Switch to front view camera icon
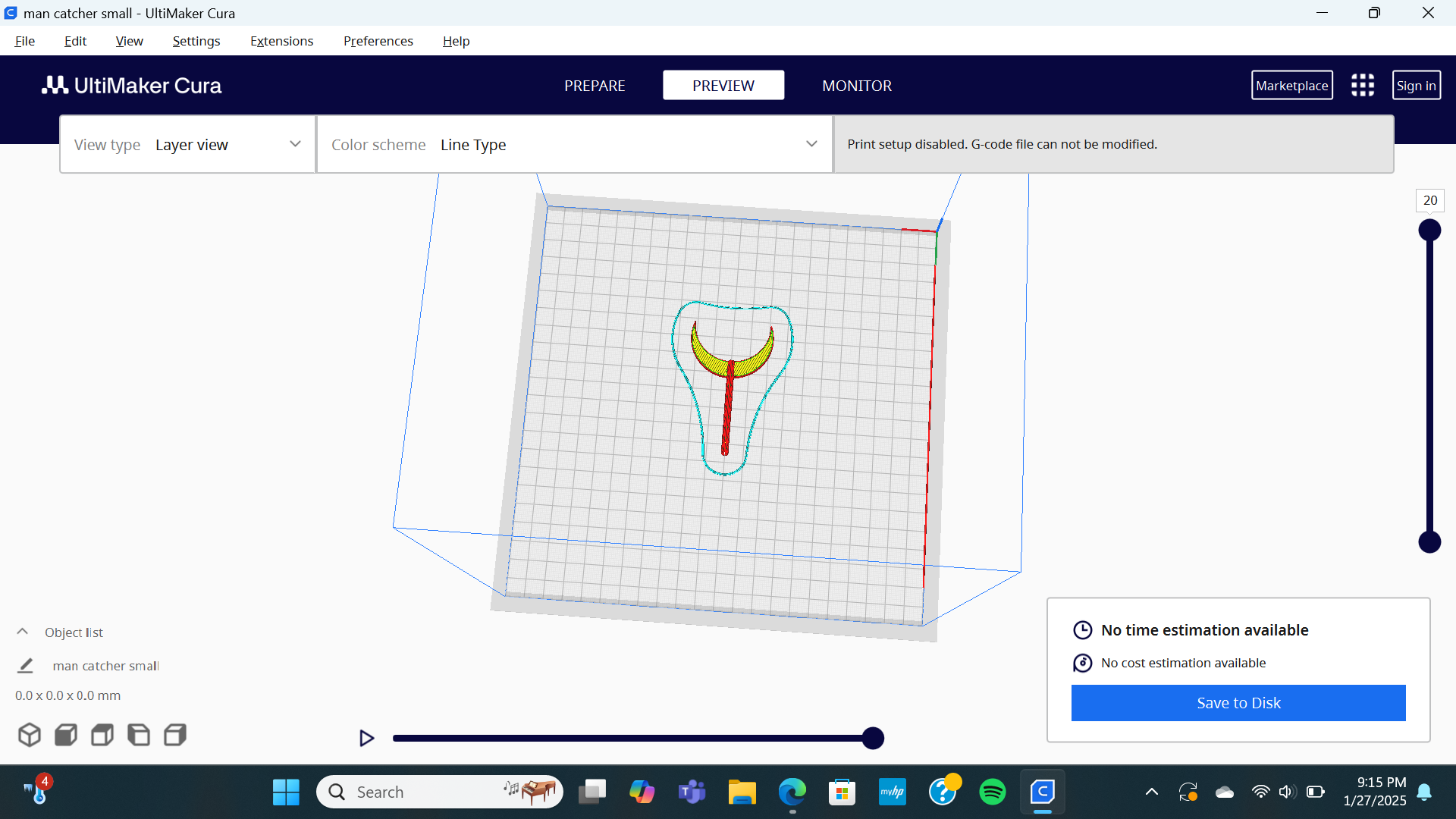Viewport: 1456px width, 819px height. click(x=66, y=735)
